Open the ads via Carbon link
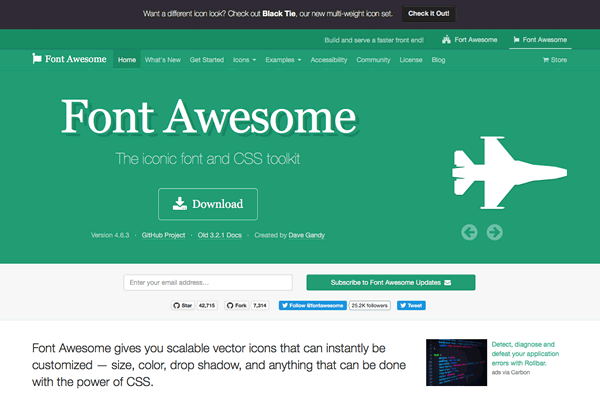This screenshot has height=400, width=600. coord(510,372)
